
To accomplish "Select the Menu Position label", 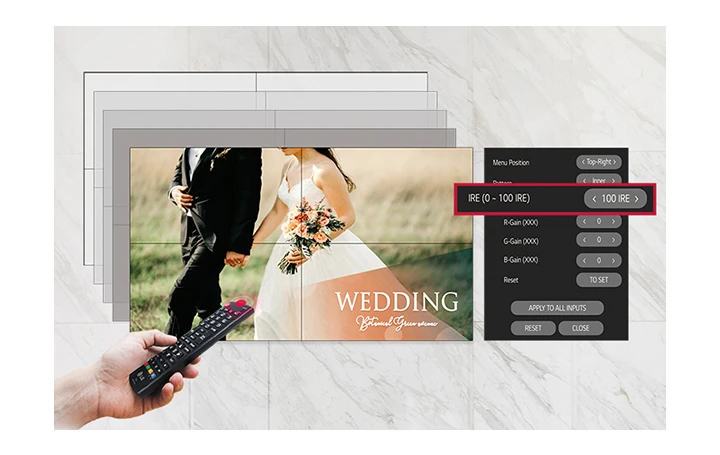I will tap(511, 162).
